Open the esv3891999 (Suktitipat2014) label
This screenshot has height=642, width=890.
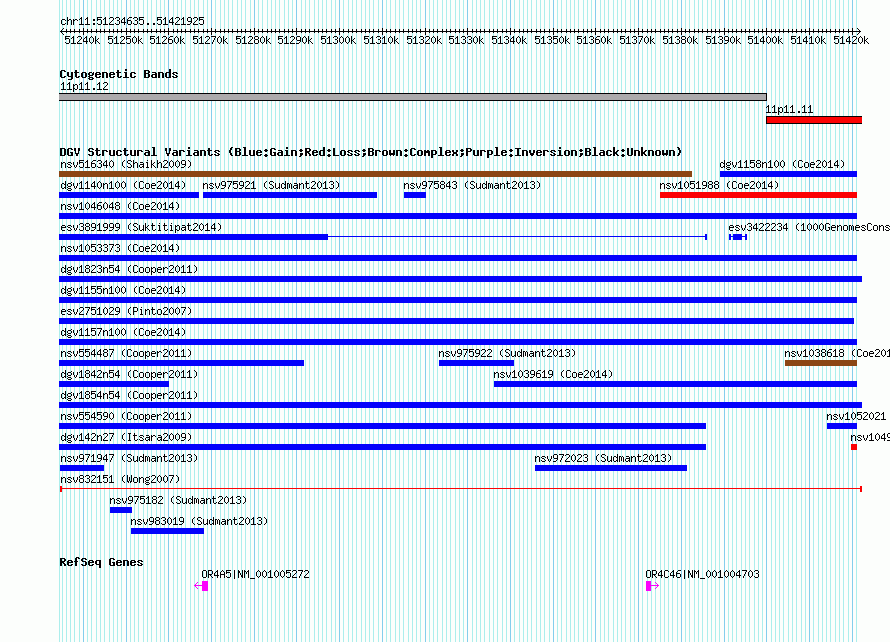pos(141,228)
